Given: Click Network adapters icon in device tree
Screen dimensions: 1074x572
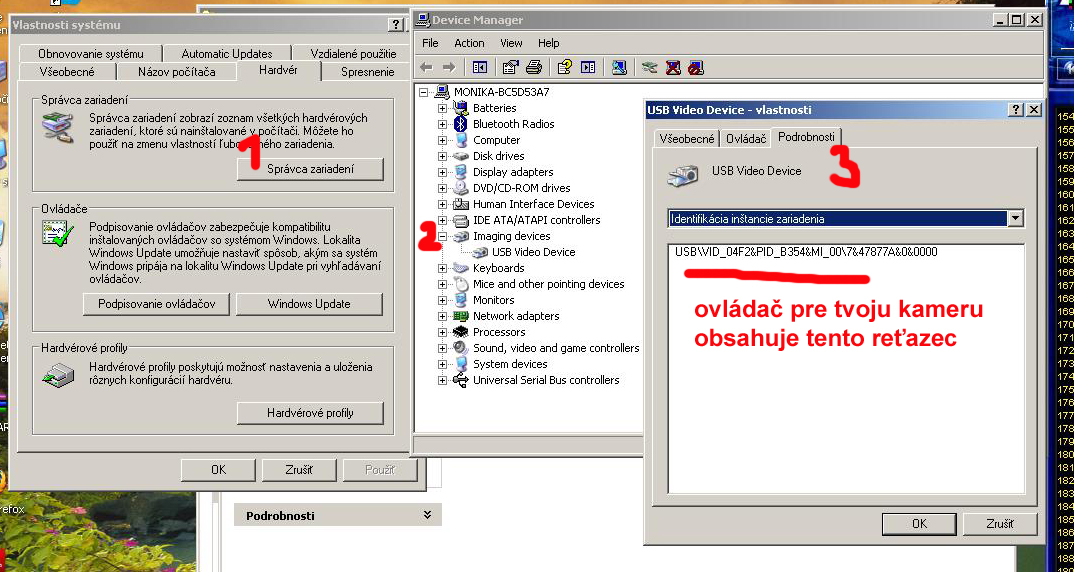Looking at the screenshot, I should (461, 316).
